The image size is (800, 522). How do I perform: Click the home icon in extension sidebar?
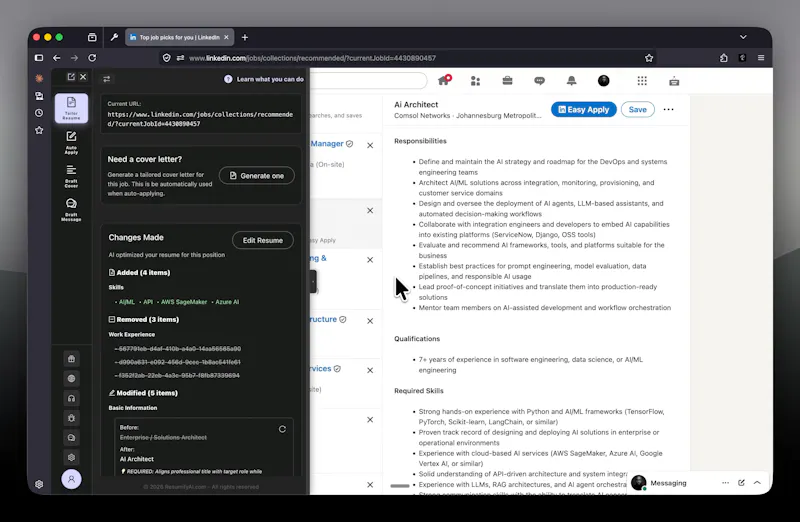[x=71, y=359]
